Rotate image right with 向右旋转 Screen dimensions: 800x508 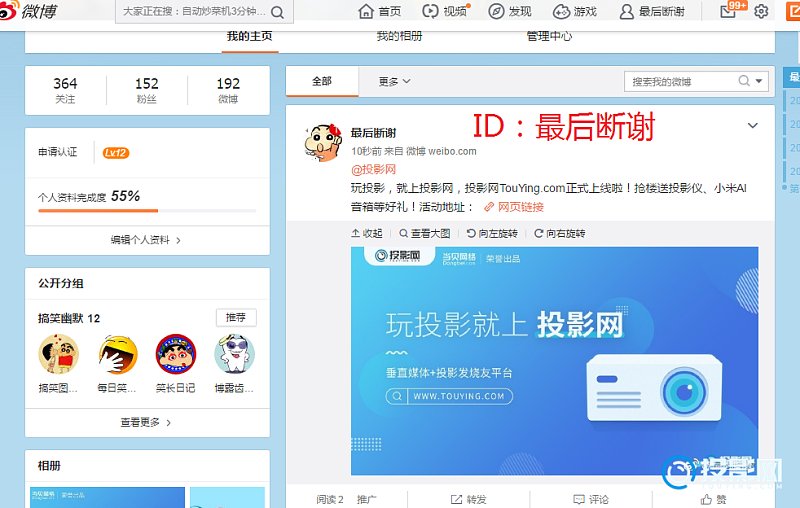[x=560, y=233]
